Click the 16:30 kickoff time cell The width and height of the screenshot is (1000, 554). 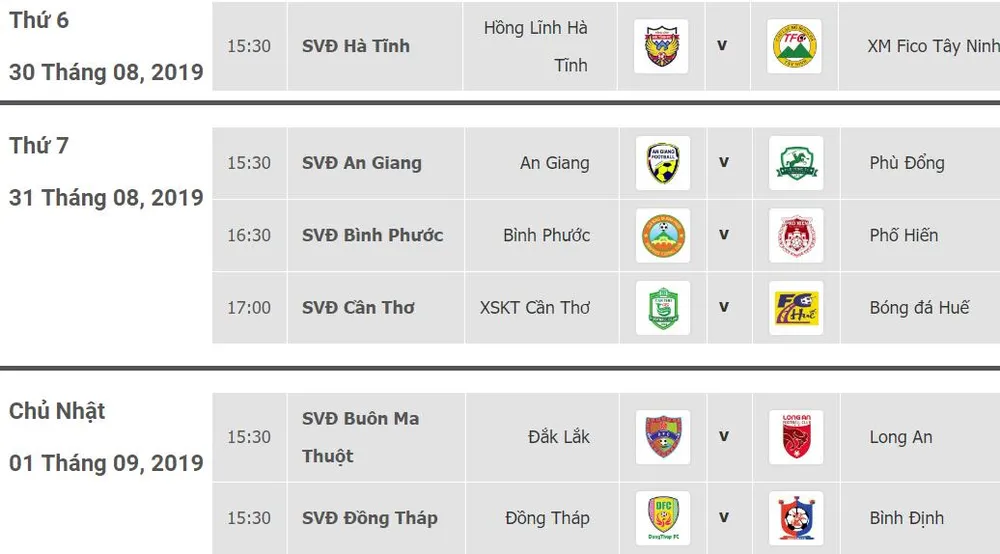(249, 235)
